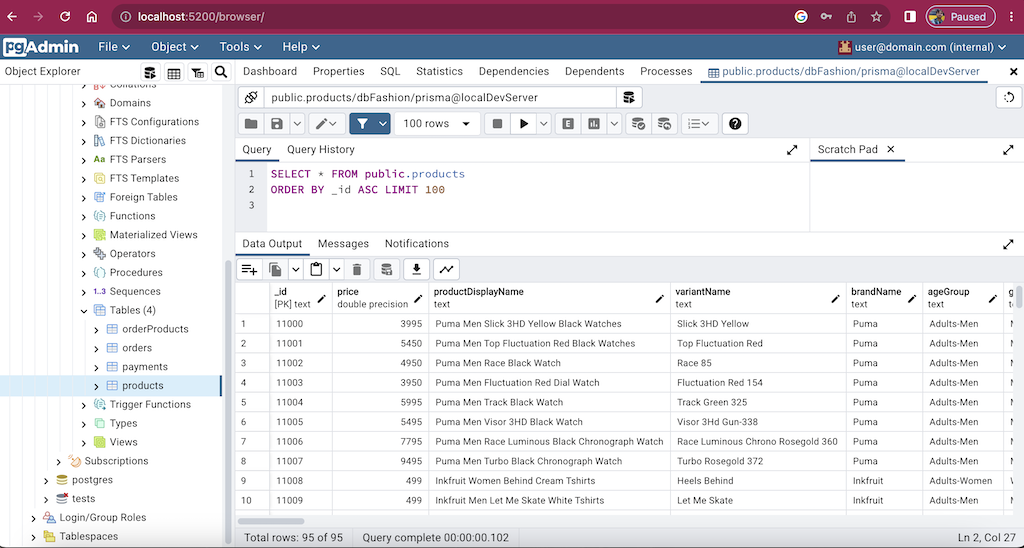Click the Save Data Changes database icon
The width and height of the screenshot is (1024, 548).
point(386,269)
